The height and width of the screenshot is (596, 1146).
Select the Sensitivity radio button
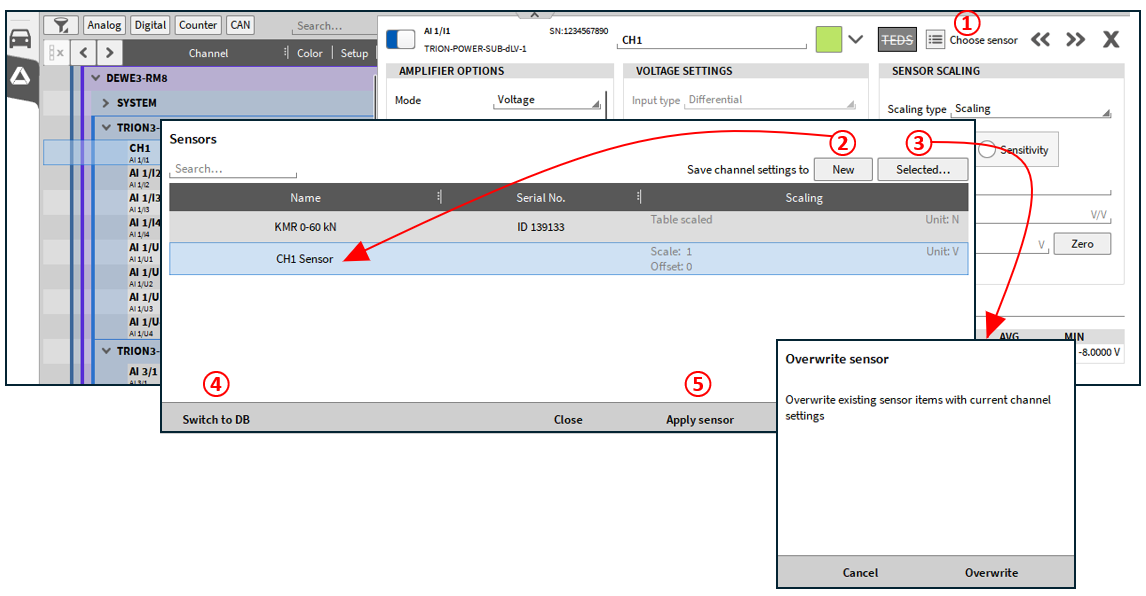988,150
